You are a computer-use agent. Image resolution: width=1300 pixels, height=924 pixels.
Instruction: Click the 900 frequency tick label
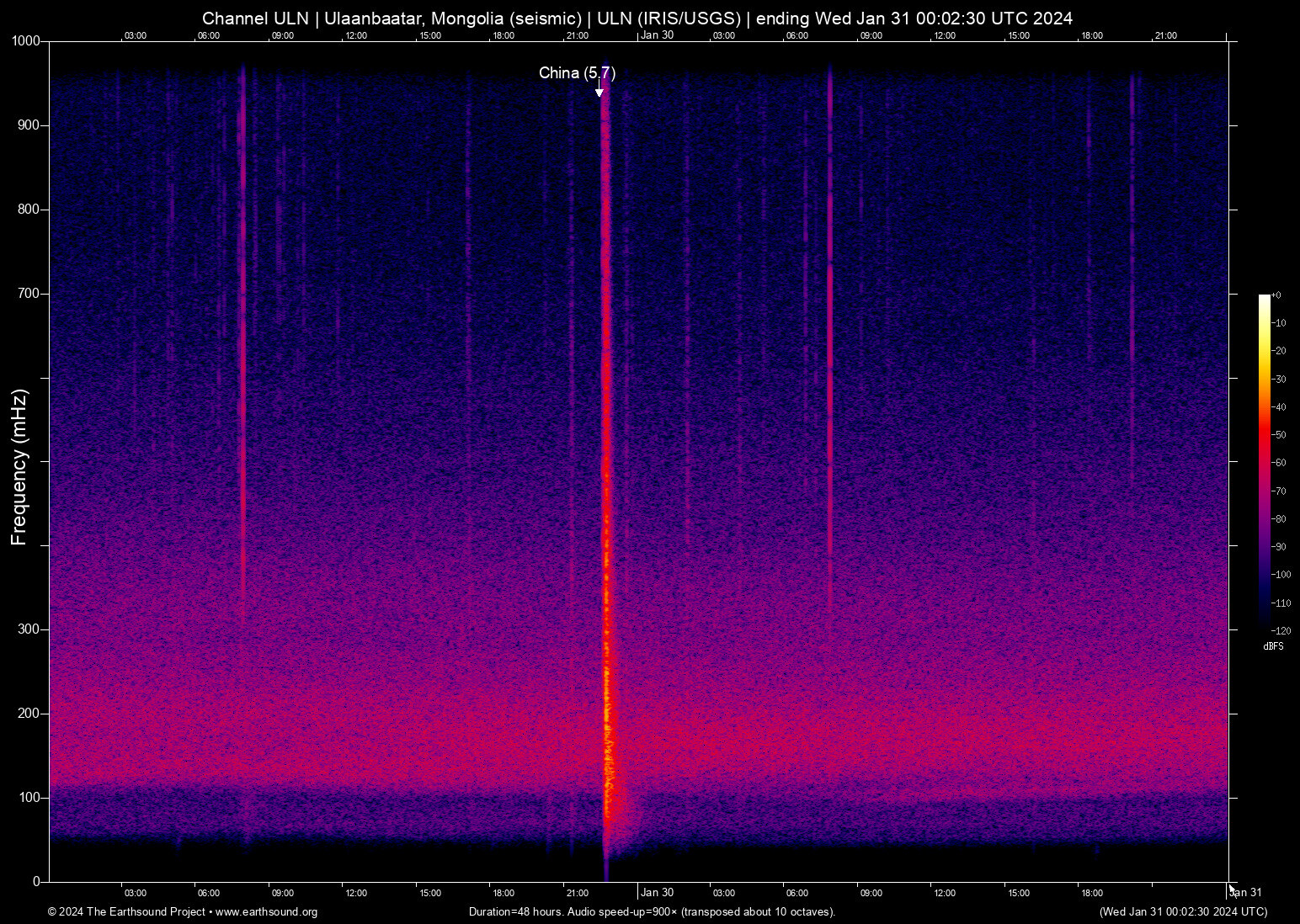29,125
